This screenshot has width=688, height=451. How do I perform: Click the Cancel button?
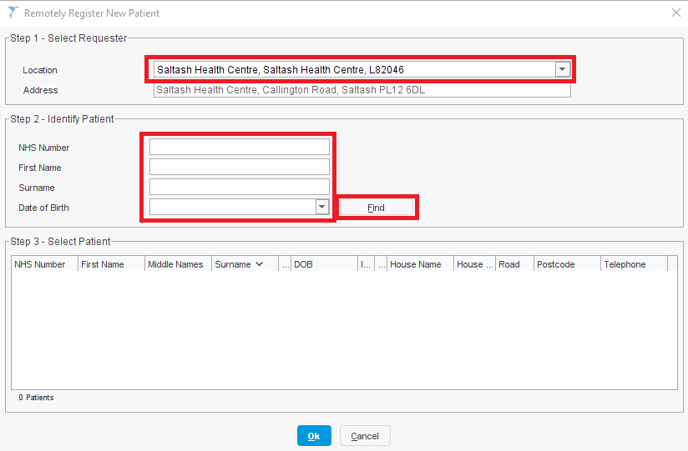pos(365,436)
